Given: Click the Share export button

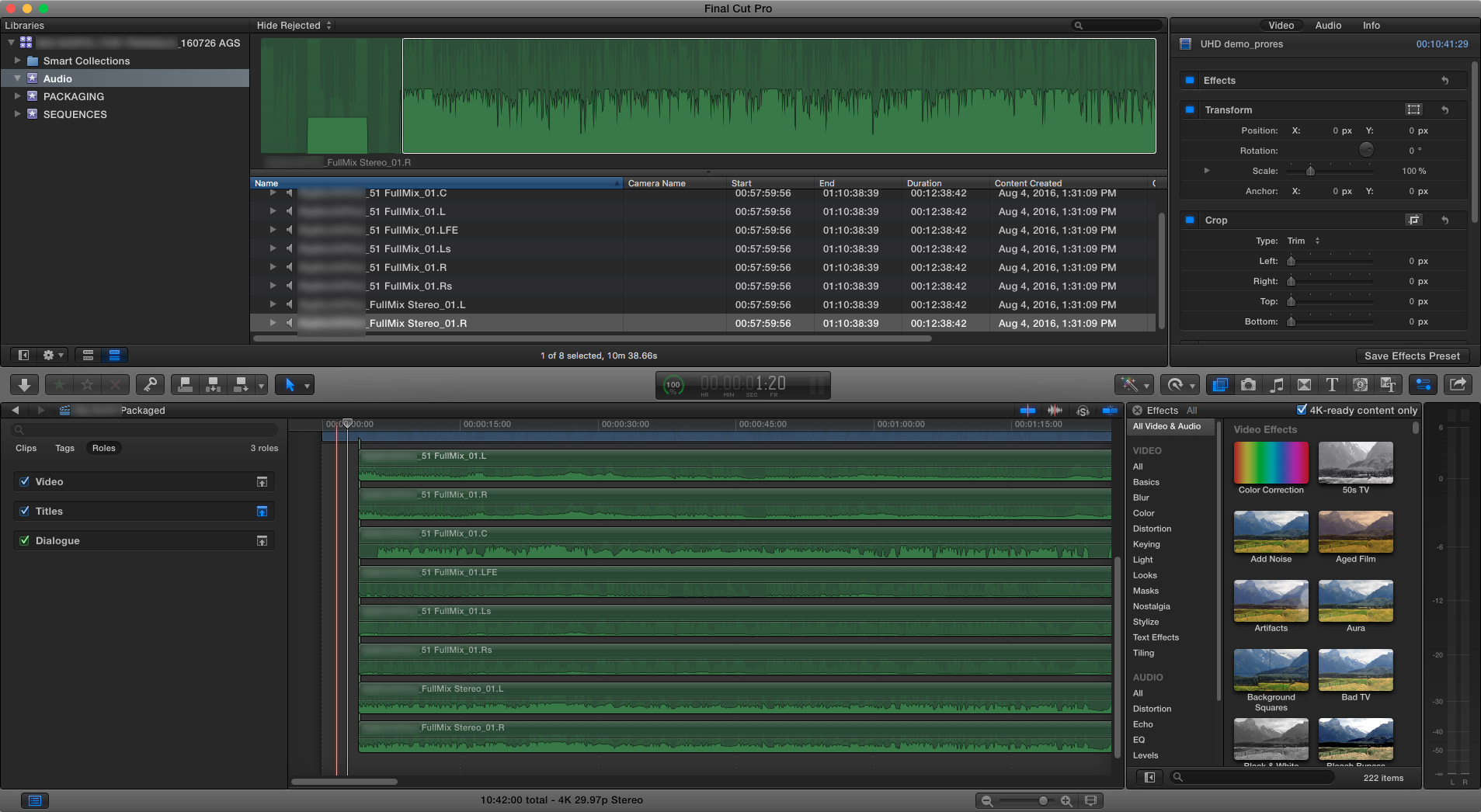Looking at the screenshot, I should (x=1458, y=384).
